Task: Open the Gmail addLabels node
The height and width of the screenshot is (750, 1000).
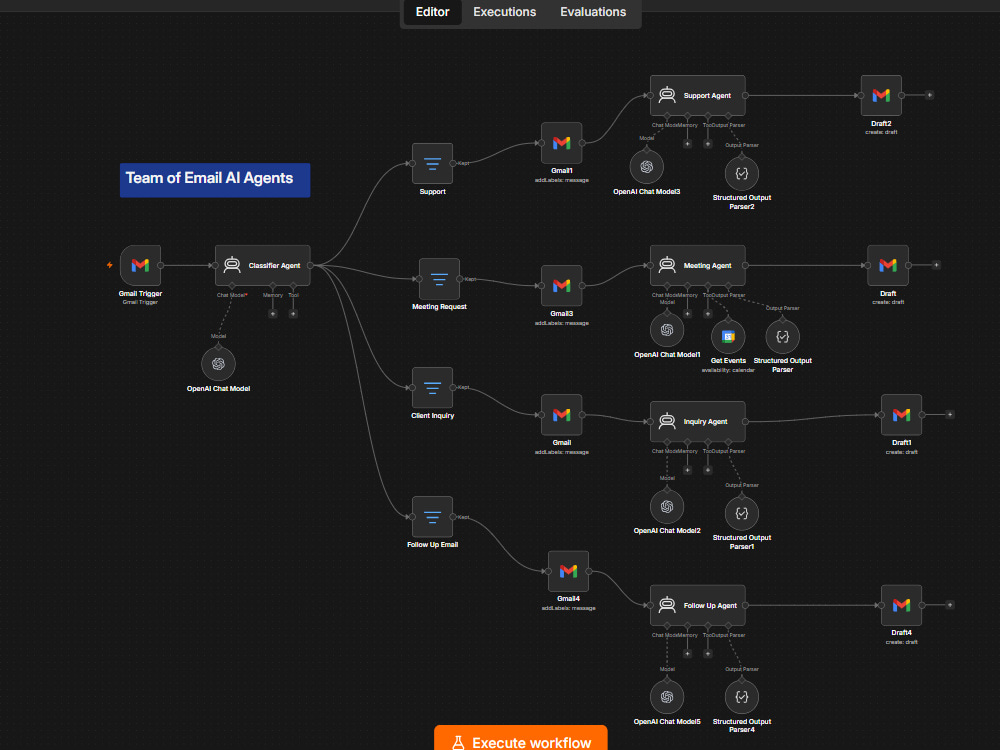Action: coord(561,415)
